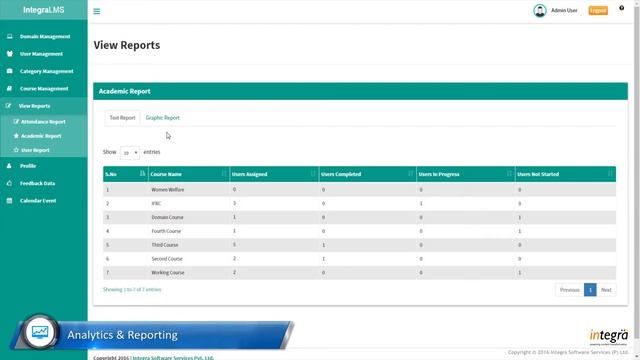This screenshot has height=360, width=640.
Task: Sort table by Users Not Started column
Action: click(565, 174)
